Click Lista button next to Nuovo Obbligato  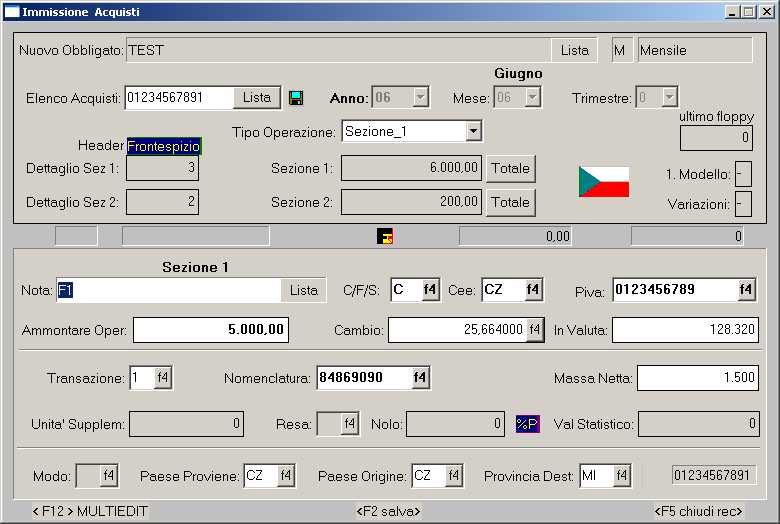point(575,50)
